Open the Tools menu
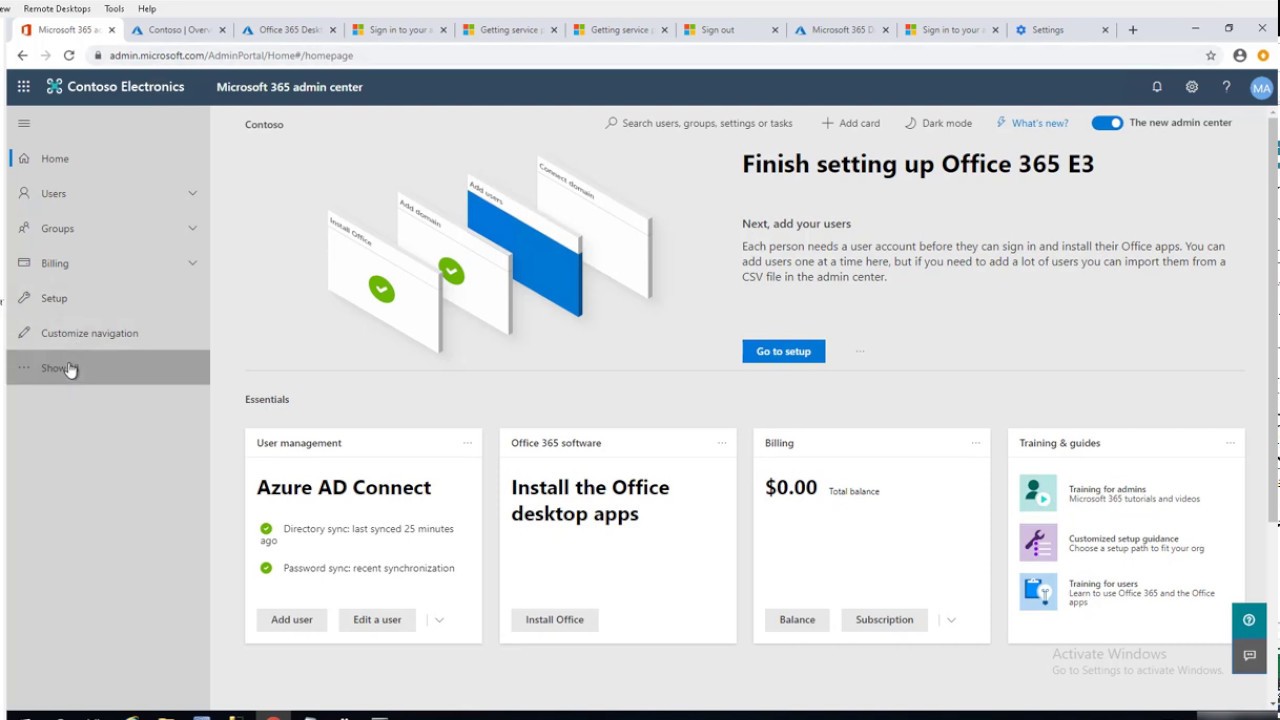Image resolution: width=1280 pixels, height=720 pixels. [x=114, y=9]
